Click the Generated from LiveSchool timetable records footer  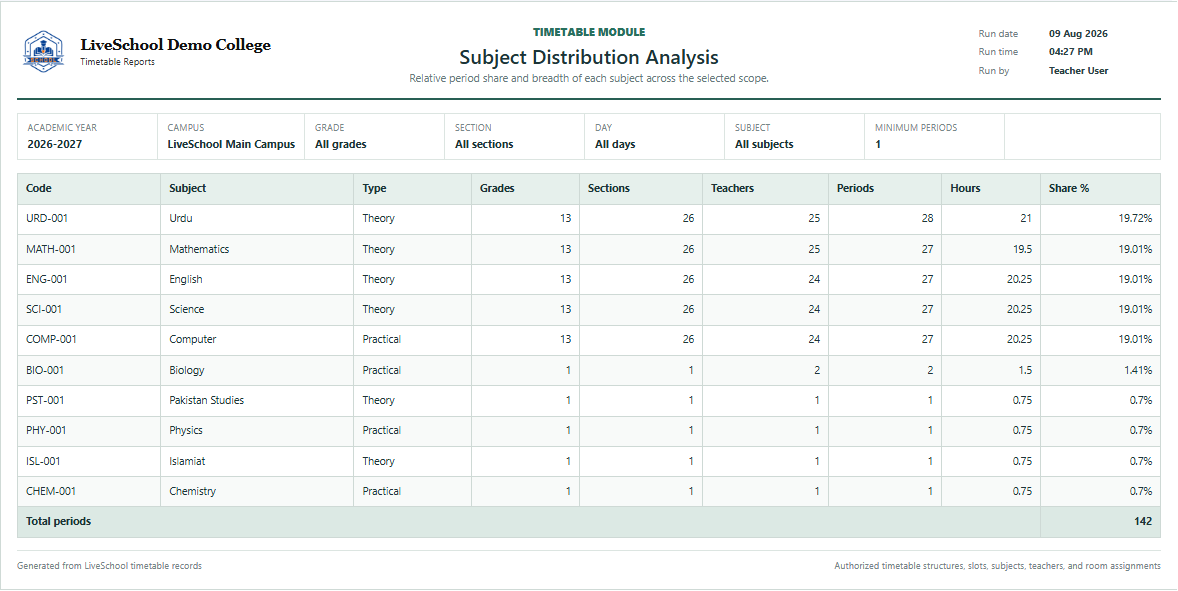110,566
